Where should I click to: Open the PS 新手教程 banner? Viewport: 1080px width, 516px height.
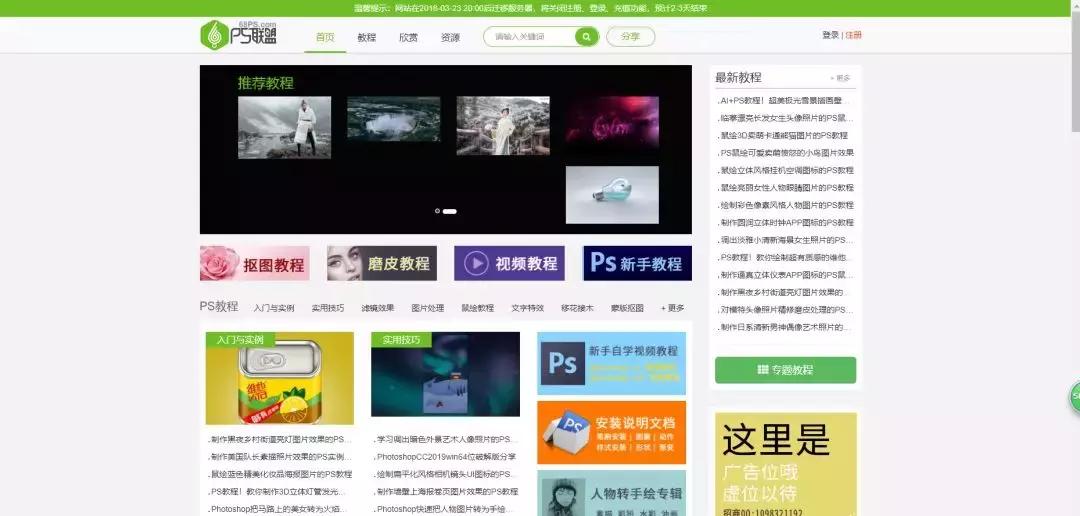tap(637, 263)
